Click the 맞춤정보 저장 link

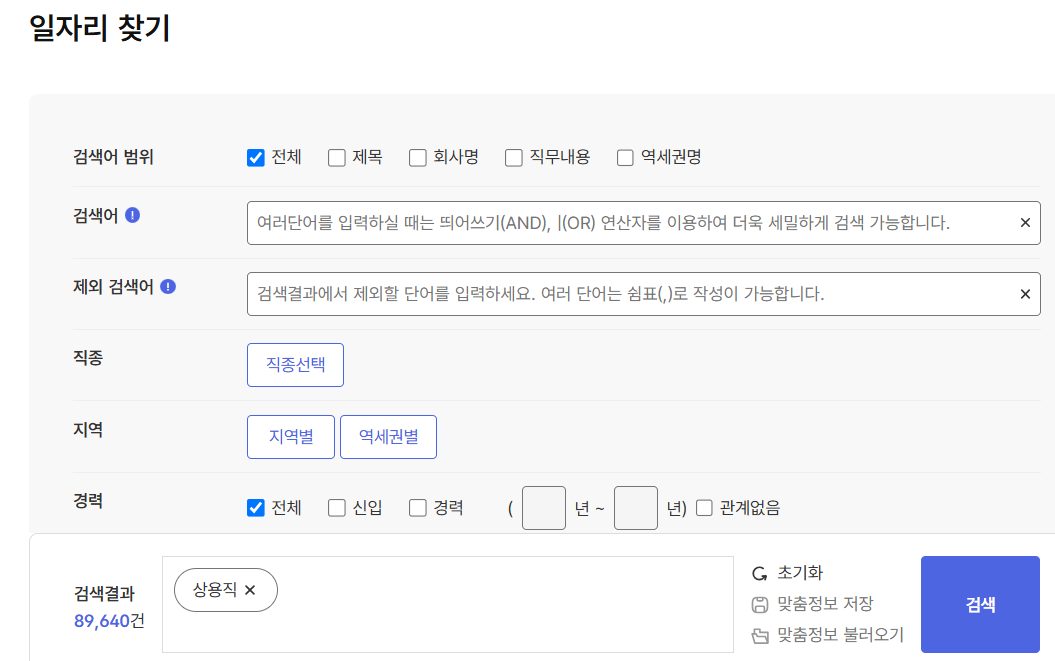click(825, 604)
